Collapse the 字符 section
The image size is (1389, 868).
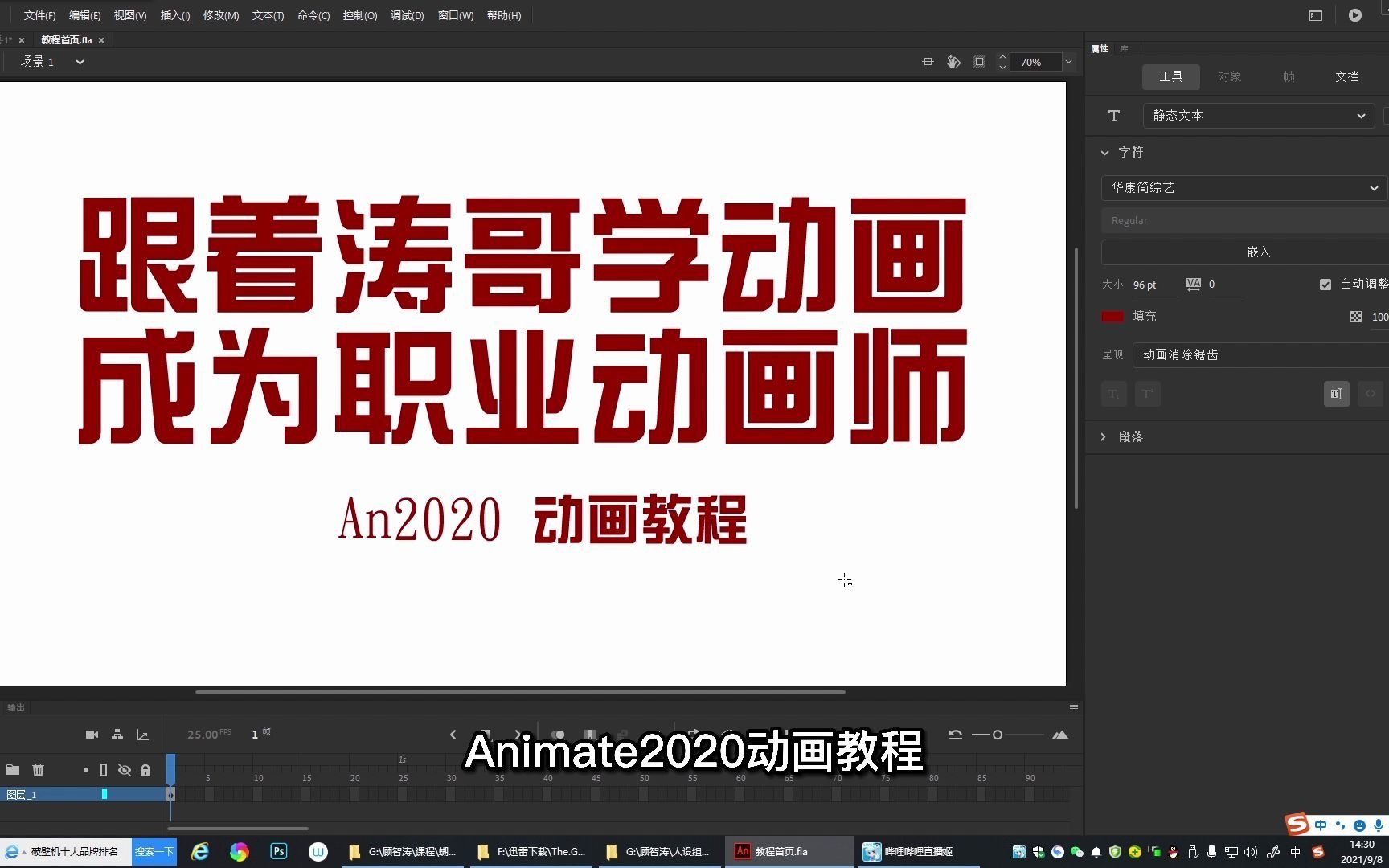(1105, 153)
